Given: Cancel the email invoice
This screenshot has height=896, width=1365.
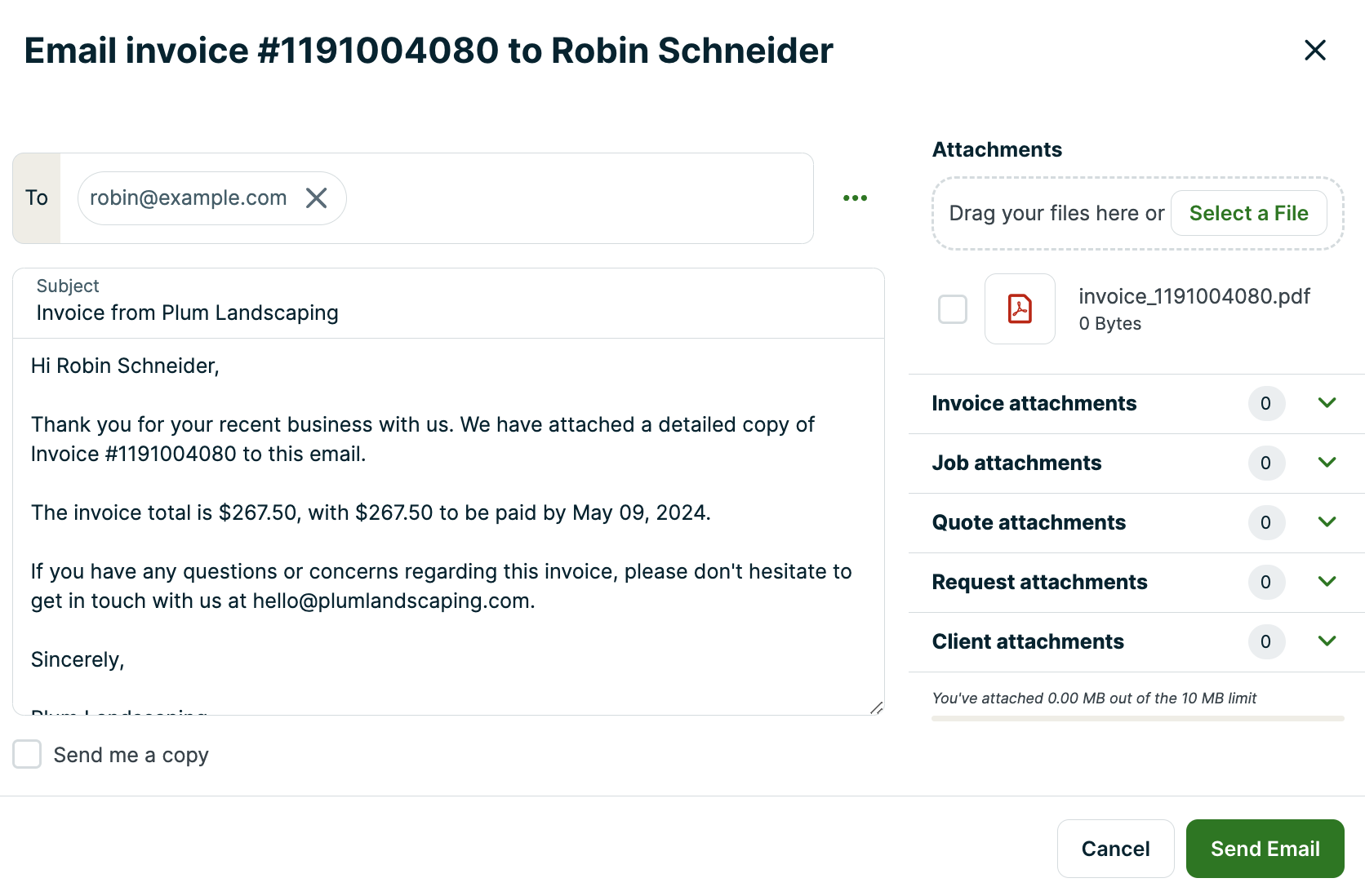Looking at the screenshot, I should [x=1115, y=849].
